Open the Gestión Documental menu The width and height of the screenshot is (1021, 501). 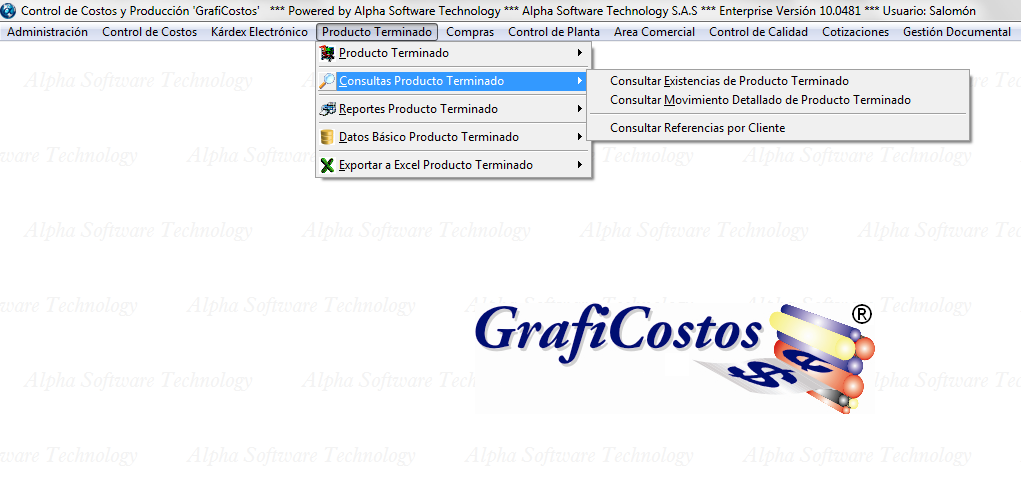[x=956, y=32]
